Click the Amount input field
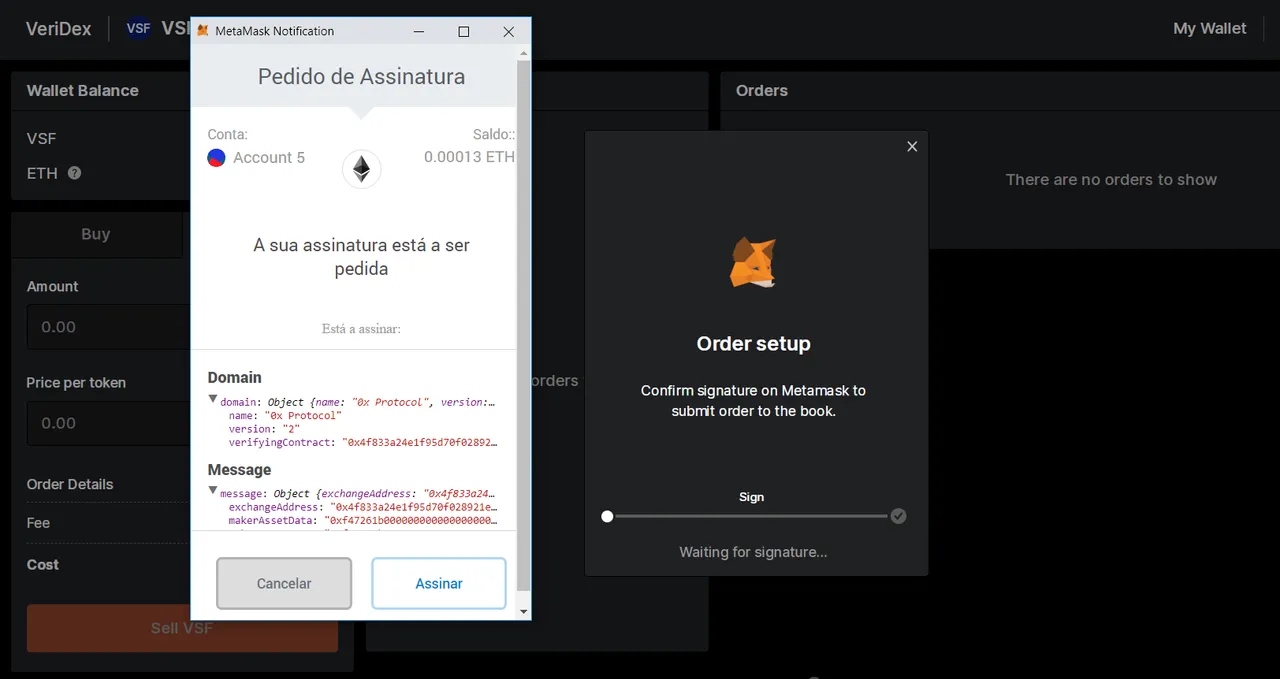The image size is (1280, 679). click(110, 327)
